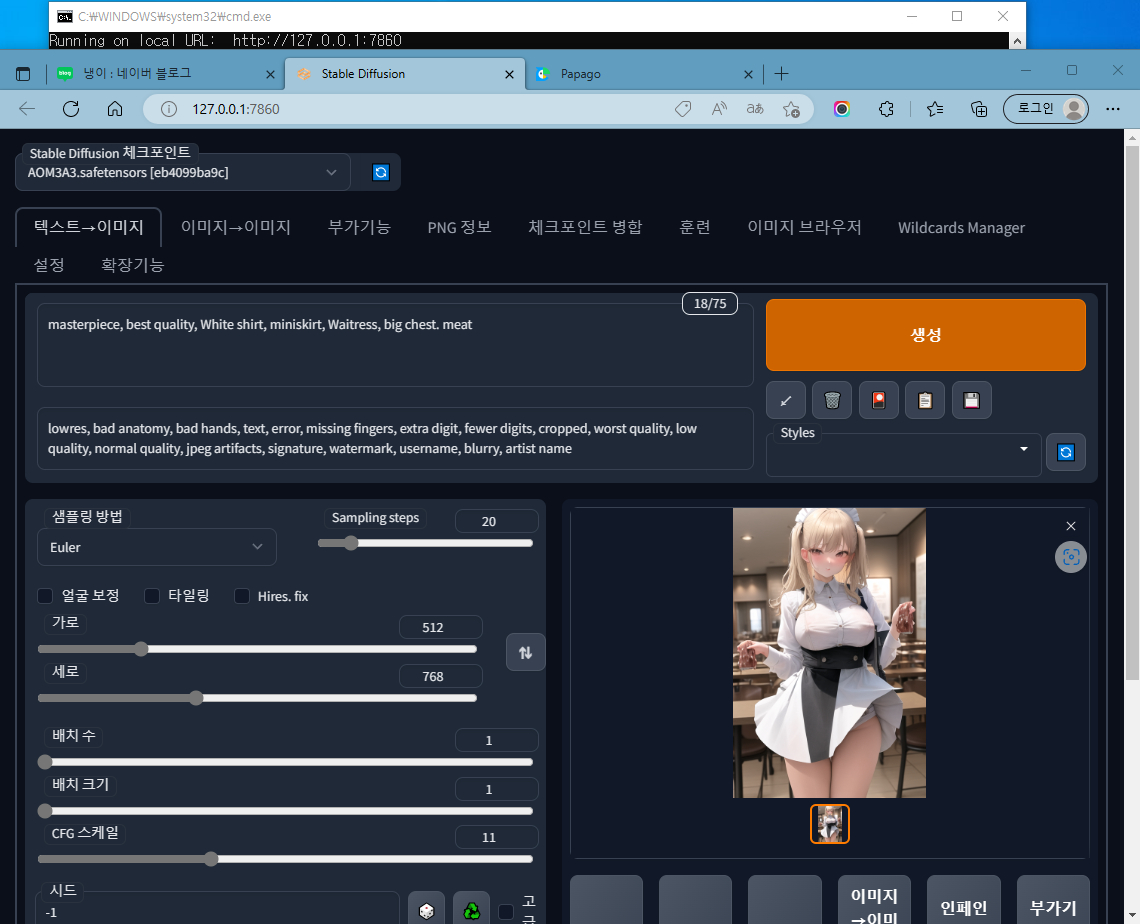Open the 부가기능 tab
The width and height of the screenshot is (1140, 924).
[359, 228]
